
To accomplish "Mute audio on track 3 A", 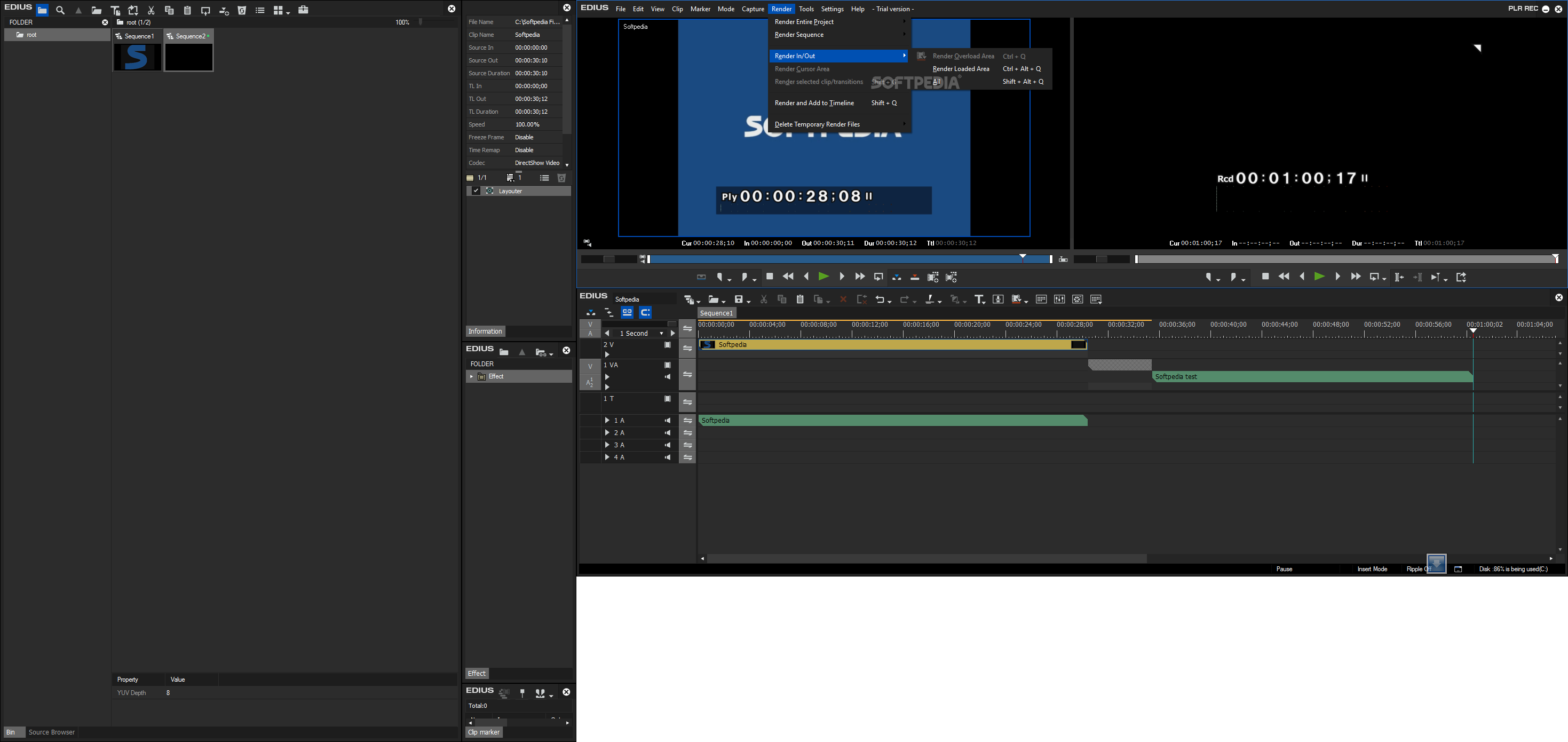I will tap(668, 445).
